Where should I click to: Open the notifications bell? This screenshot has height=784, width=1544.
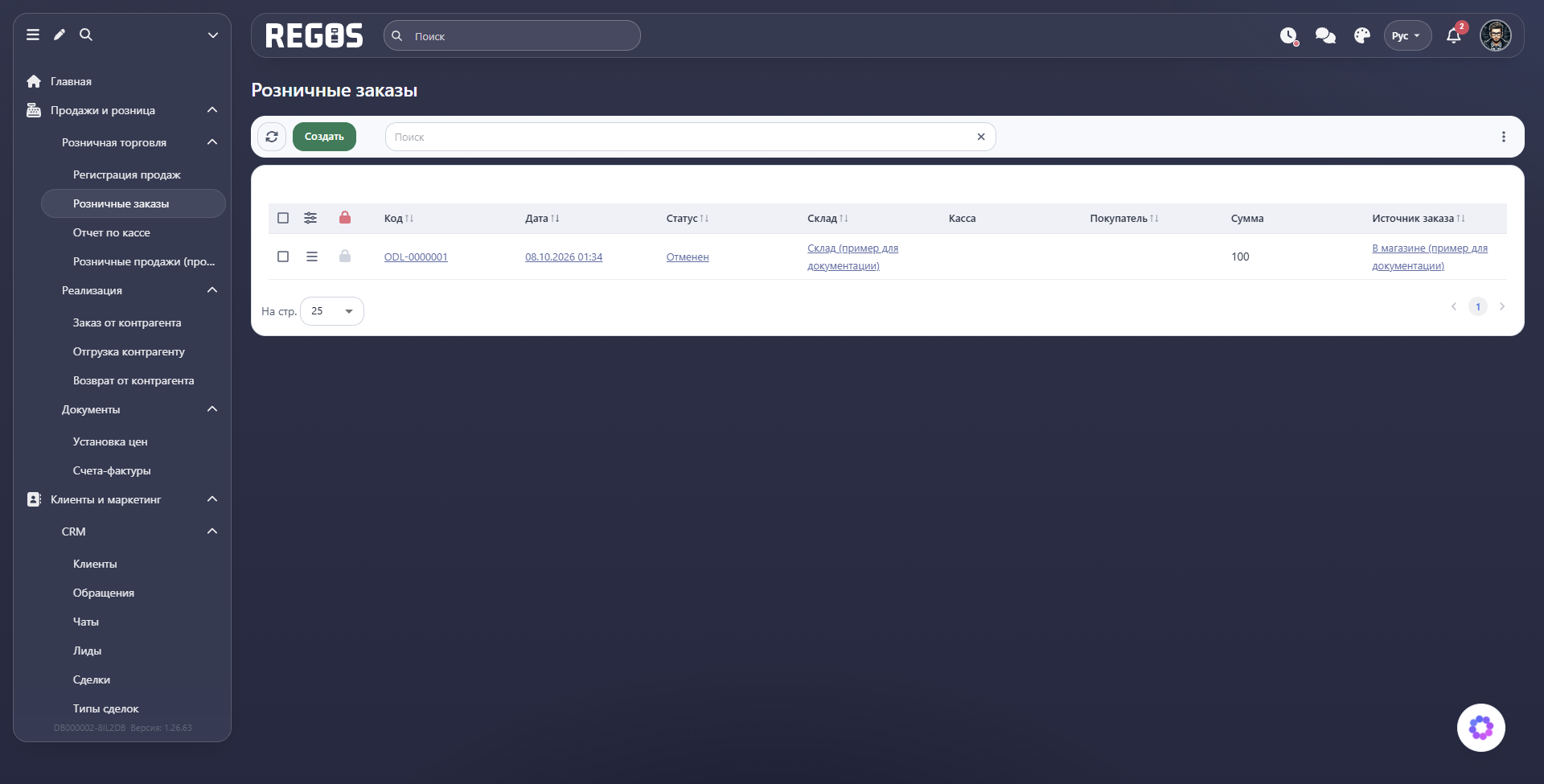click(1453, 35)
